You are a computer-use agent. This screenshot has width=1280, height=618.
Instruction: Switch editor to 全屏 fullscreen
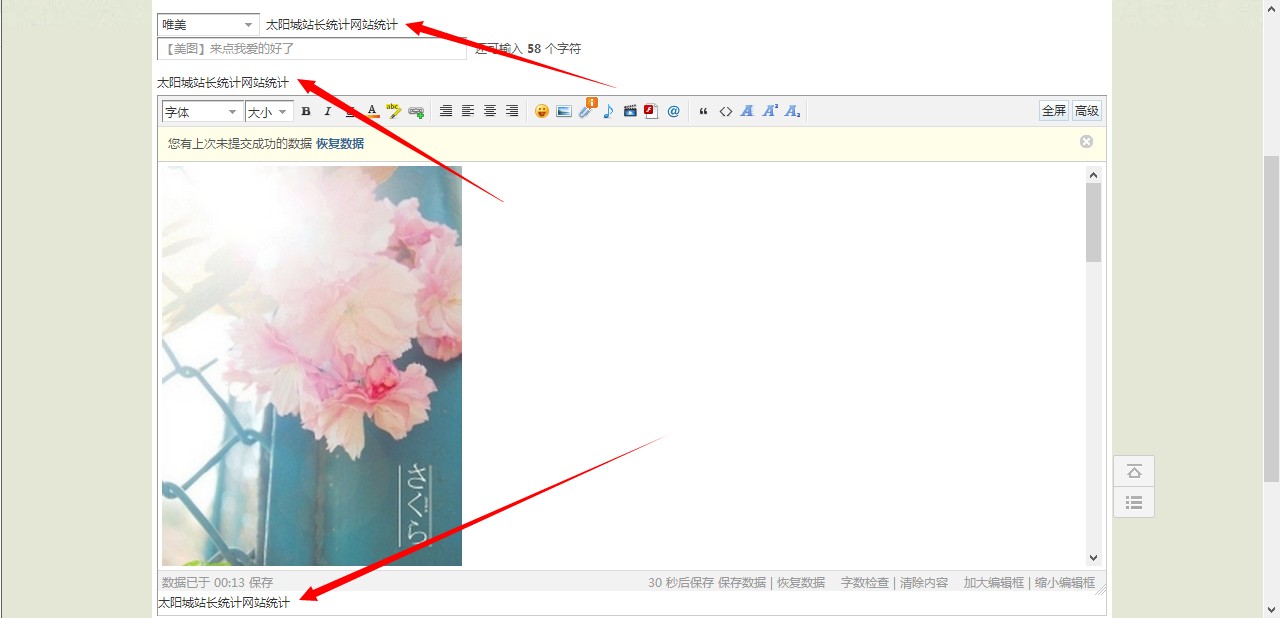pyautogui.click(x=1054, y=111)
